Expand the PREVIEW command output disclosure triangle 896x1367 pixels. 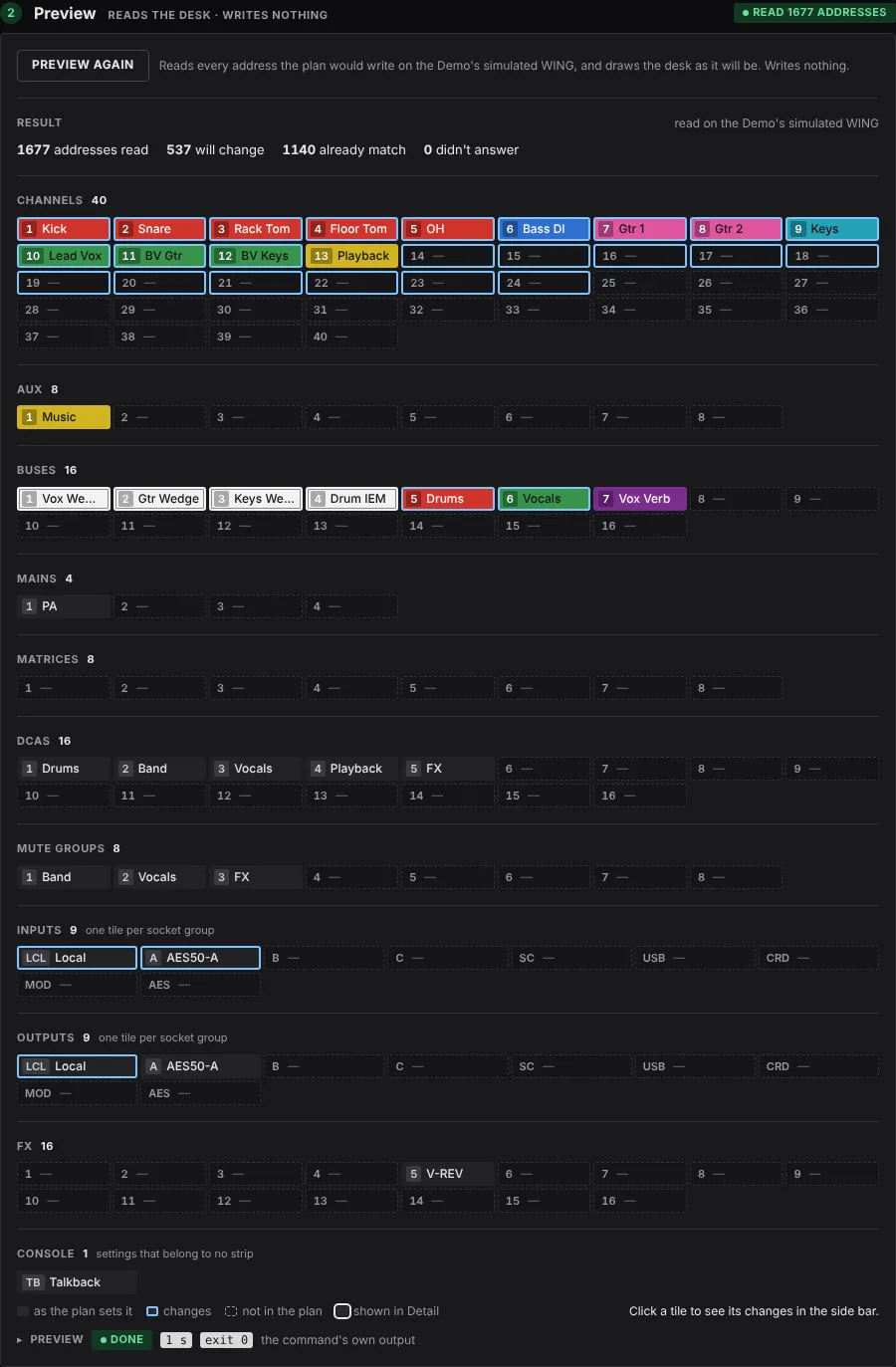20,1340
